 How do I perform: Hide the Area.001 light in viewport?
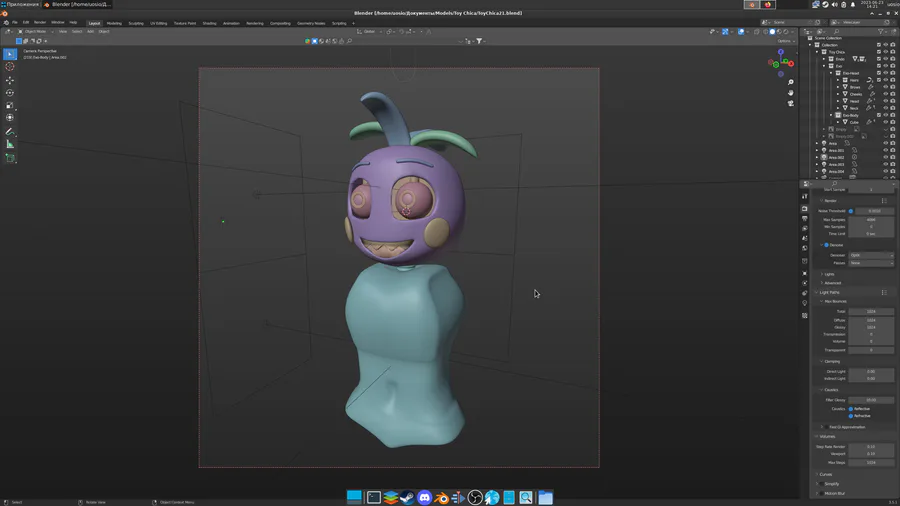886,150
